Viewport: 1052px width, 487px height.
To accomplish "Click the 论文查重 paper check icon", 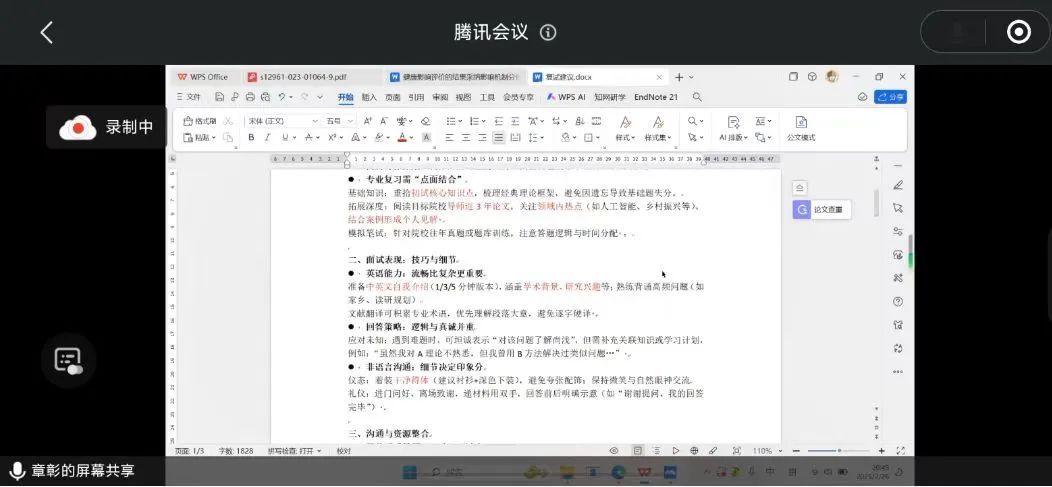I will [801, 210].
